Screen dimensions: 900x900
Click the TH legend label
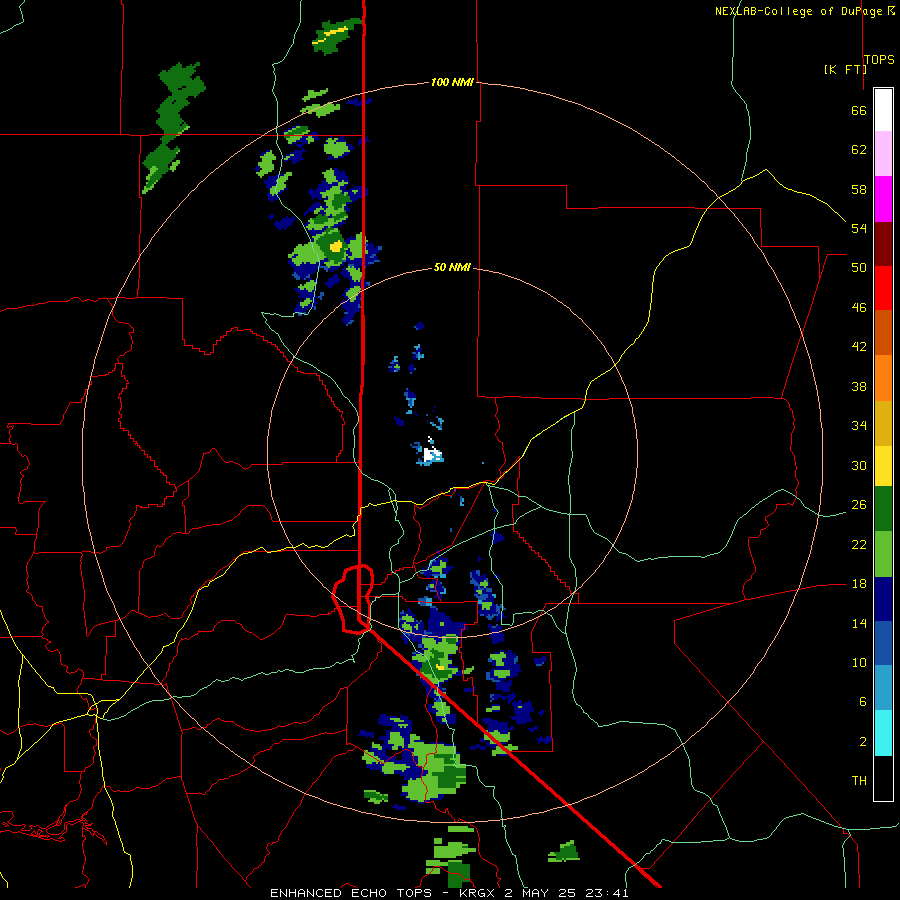(x=859, y=781)
